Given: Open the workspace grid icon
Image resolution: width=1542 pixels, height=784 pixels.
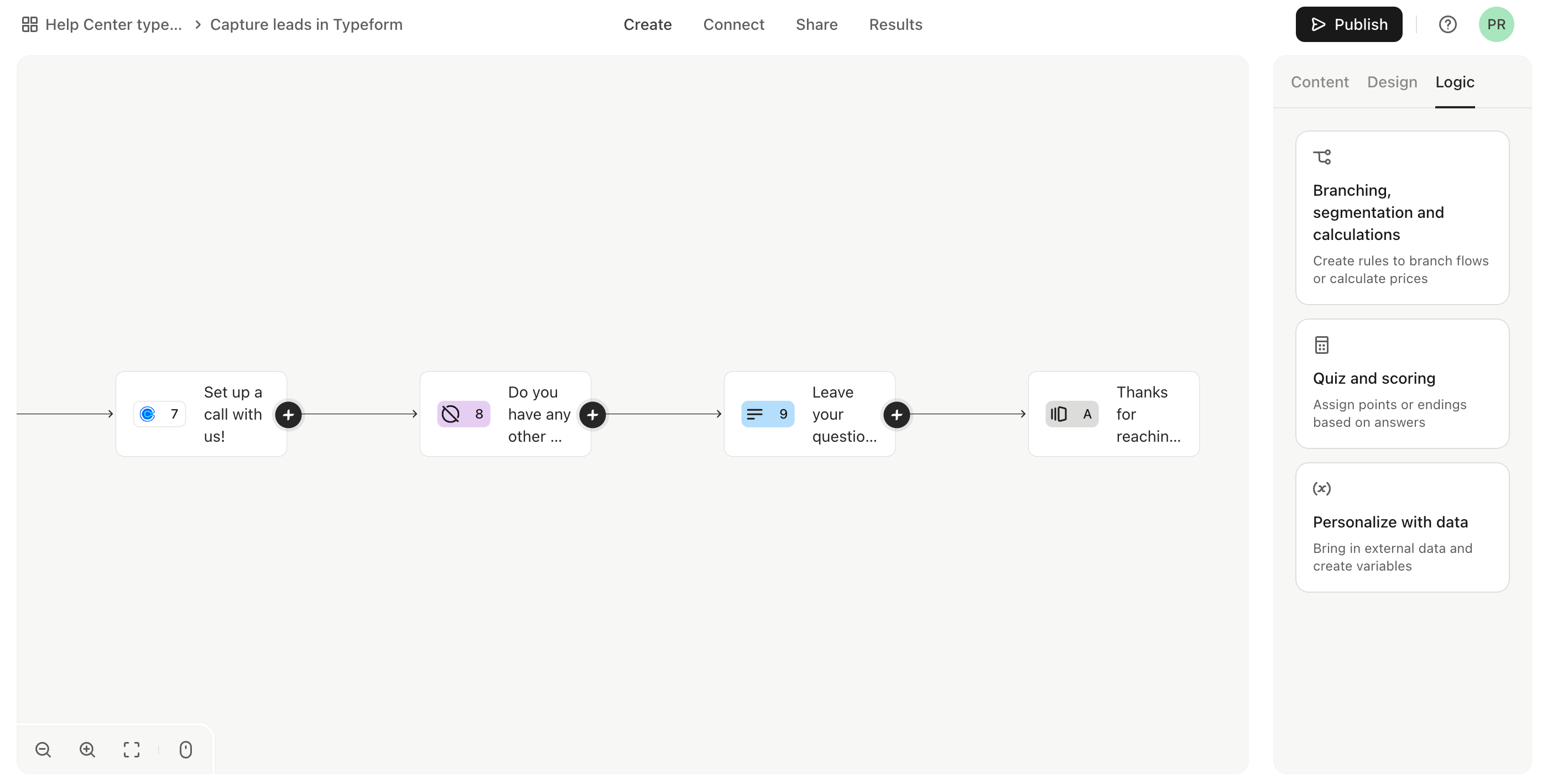Looking at the screenshot, I should 29,24.
